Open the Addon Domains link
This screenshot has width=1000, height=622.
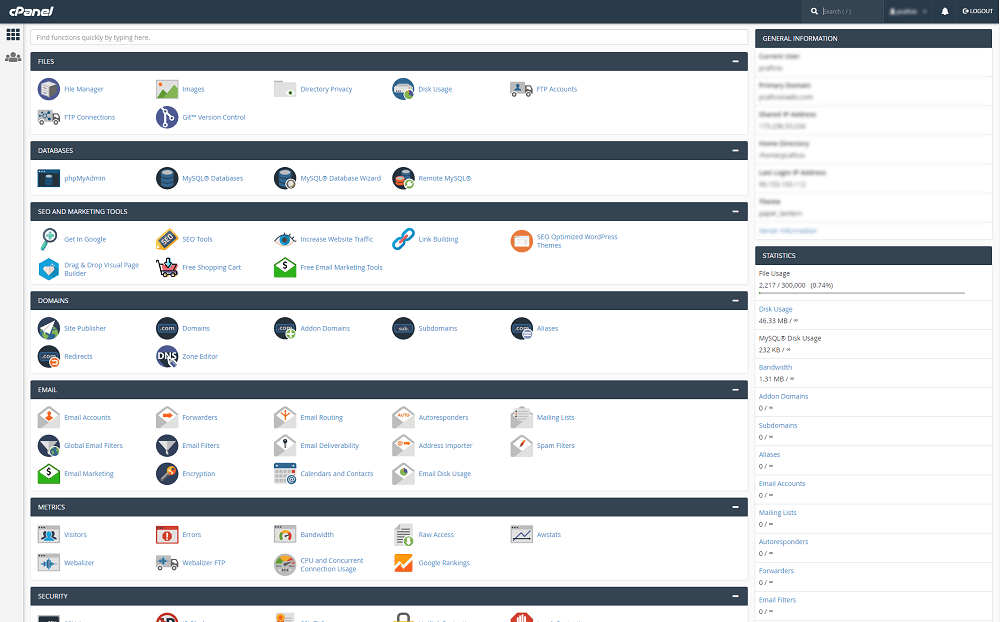click(x=325, y=329)
